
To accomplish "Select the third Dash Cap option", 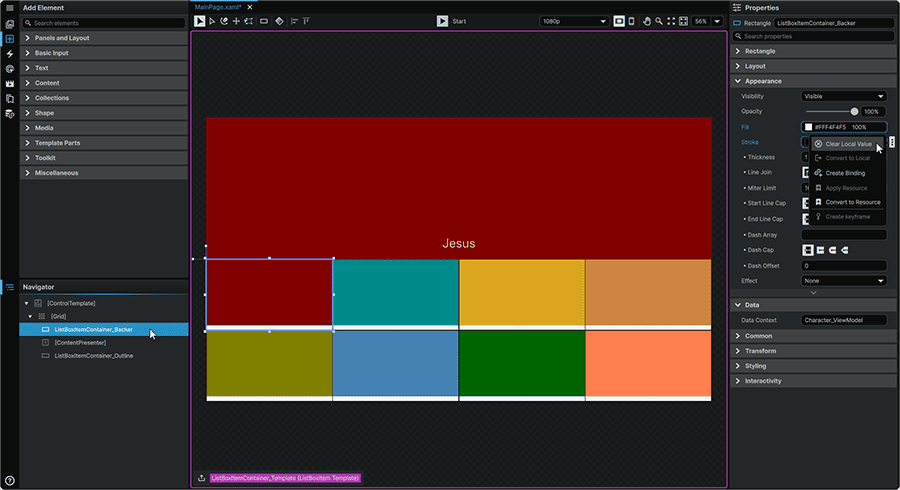I will coord(832,250).
